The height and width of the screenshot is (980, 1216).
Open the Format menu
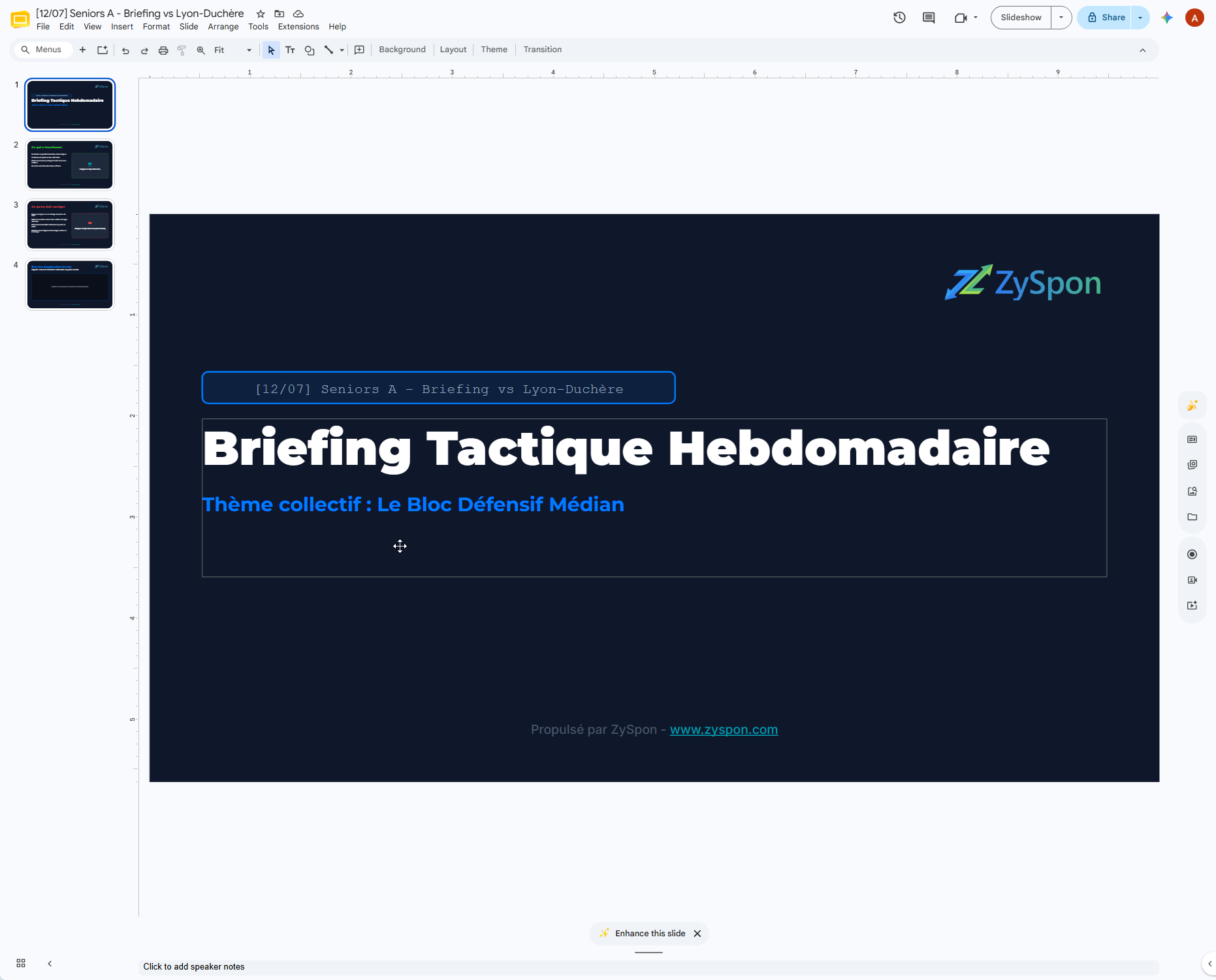pyautogui.click(x=156, y=27)
